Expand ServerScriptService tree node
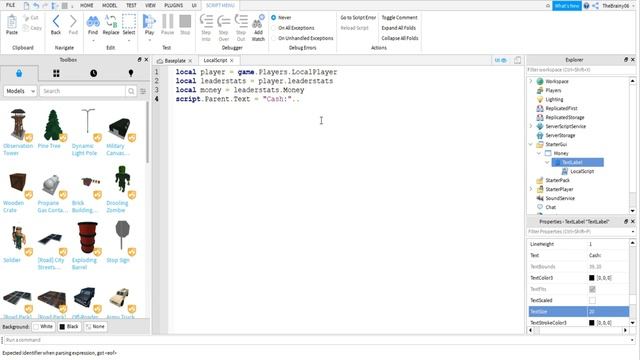Image resolution: width=640 pixels, height=360 pixels. [x=531, y=126]
